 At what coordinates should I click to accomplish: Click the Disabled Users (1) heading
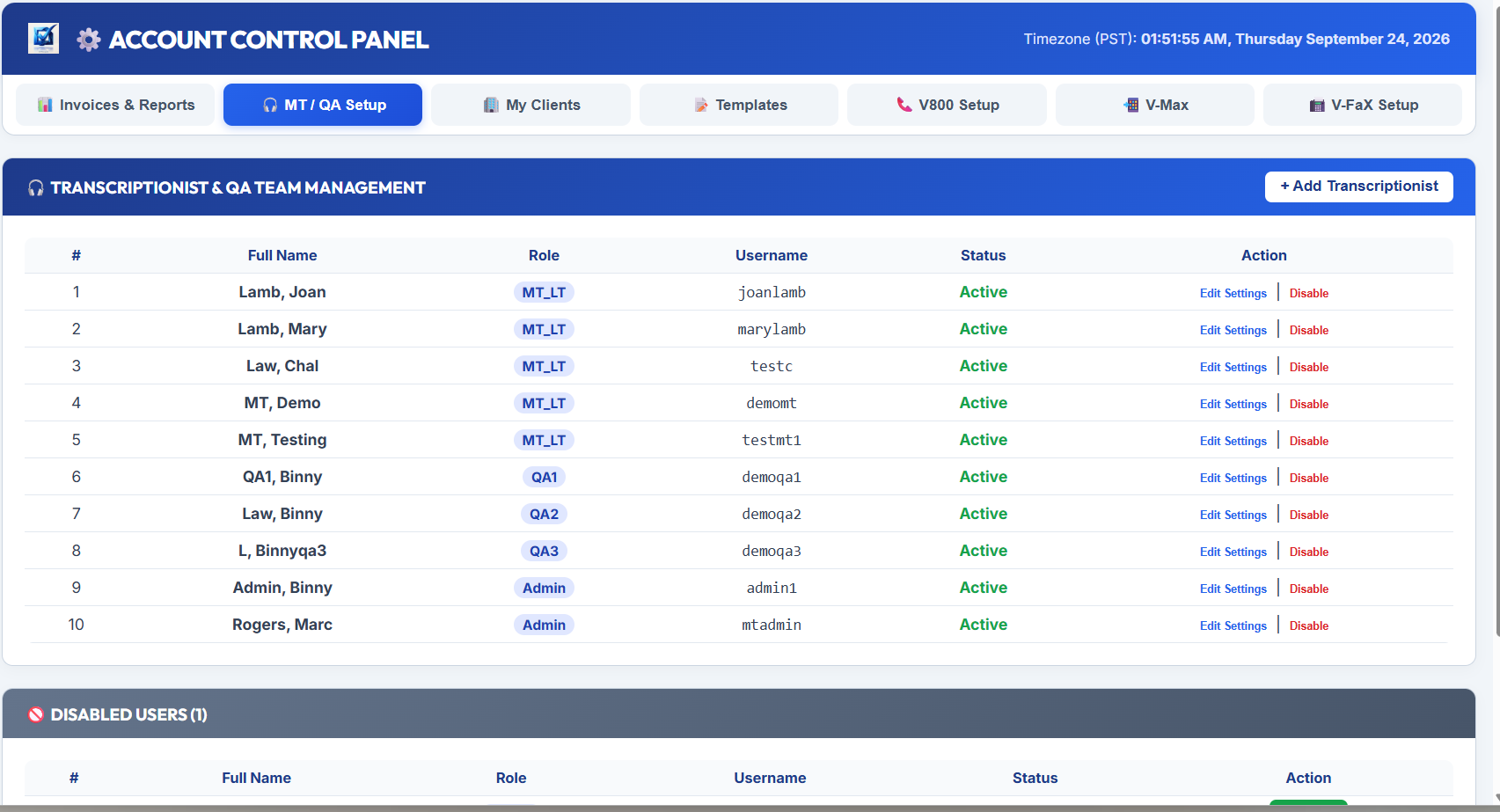click(x=129, y=714)
